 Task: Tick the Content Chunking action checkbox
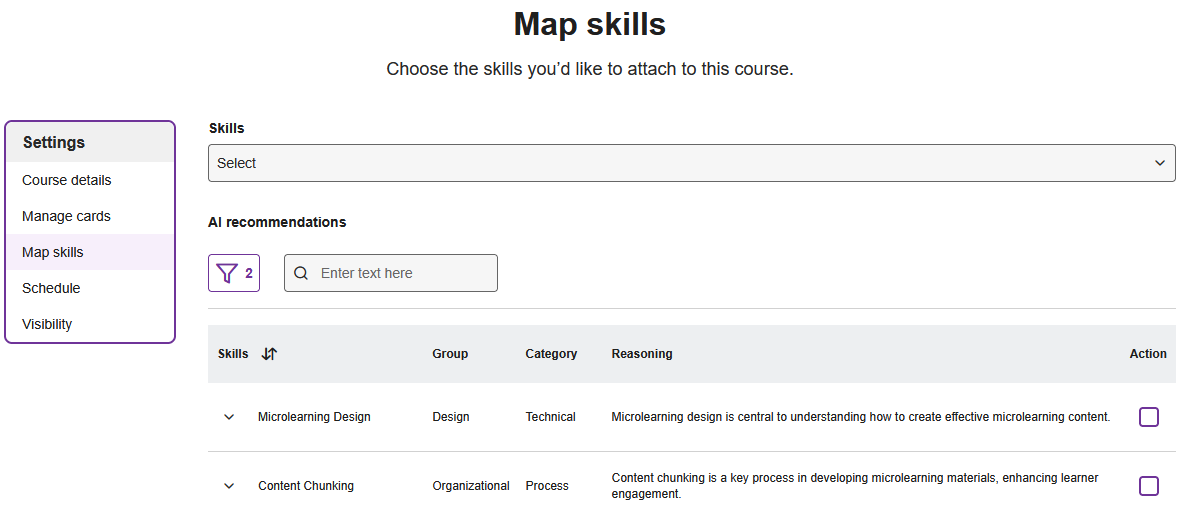point(1149,486)
